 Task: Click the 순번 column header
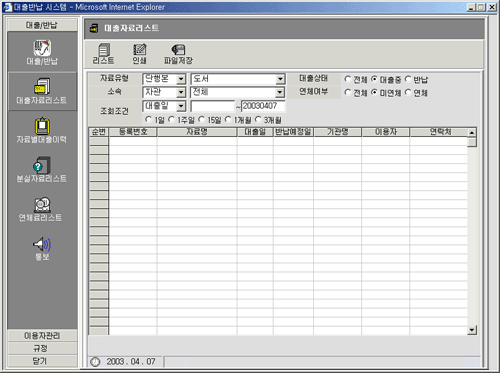click(x=99, y=132)
